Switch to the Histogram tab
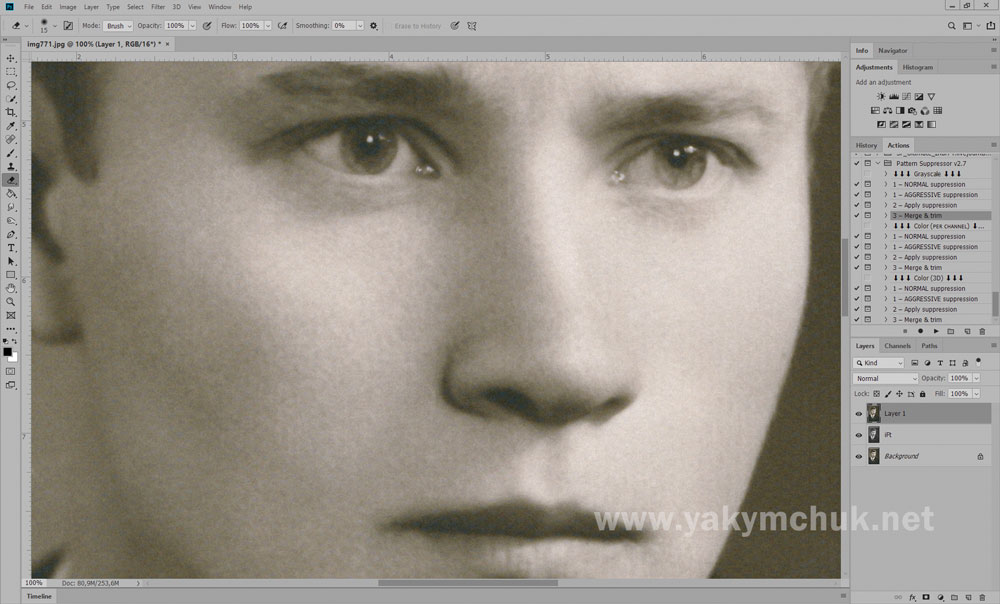Image resolution: width=1000 pixels, height=604 pixels. coord(918,67)
